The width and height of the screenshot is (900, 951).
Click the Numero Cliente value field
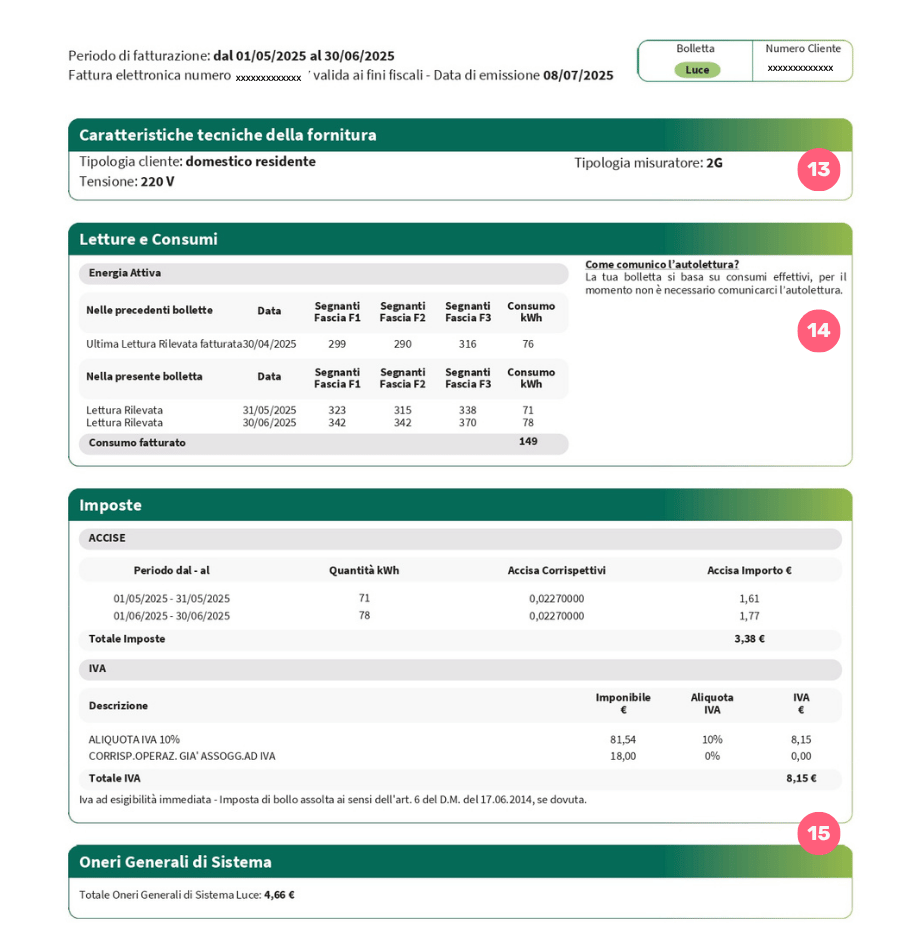pos(800,68)
